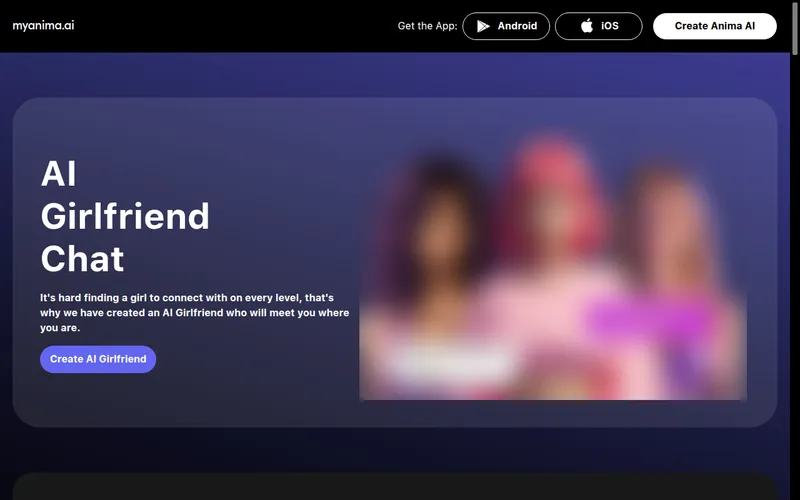Open the Android app download button

click(x=506, y=26)
